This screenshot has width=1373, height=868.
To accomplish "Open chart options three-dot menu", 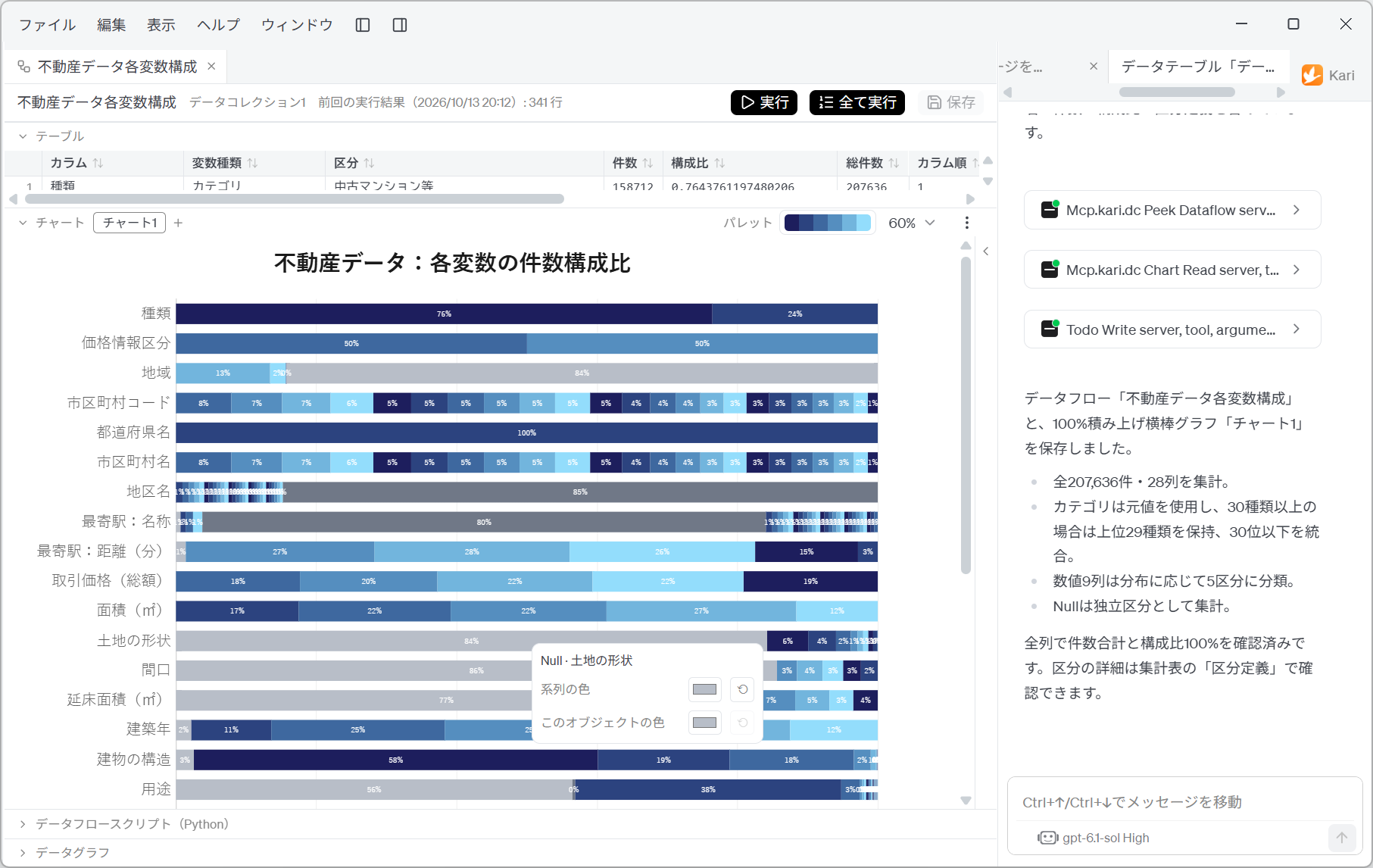I will 966,223.
